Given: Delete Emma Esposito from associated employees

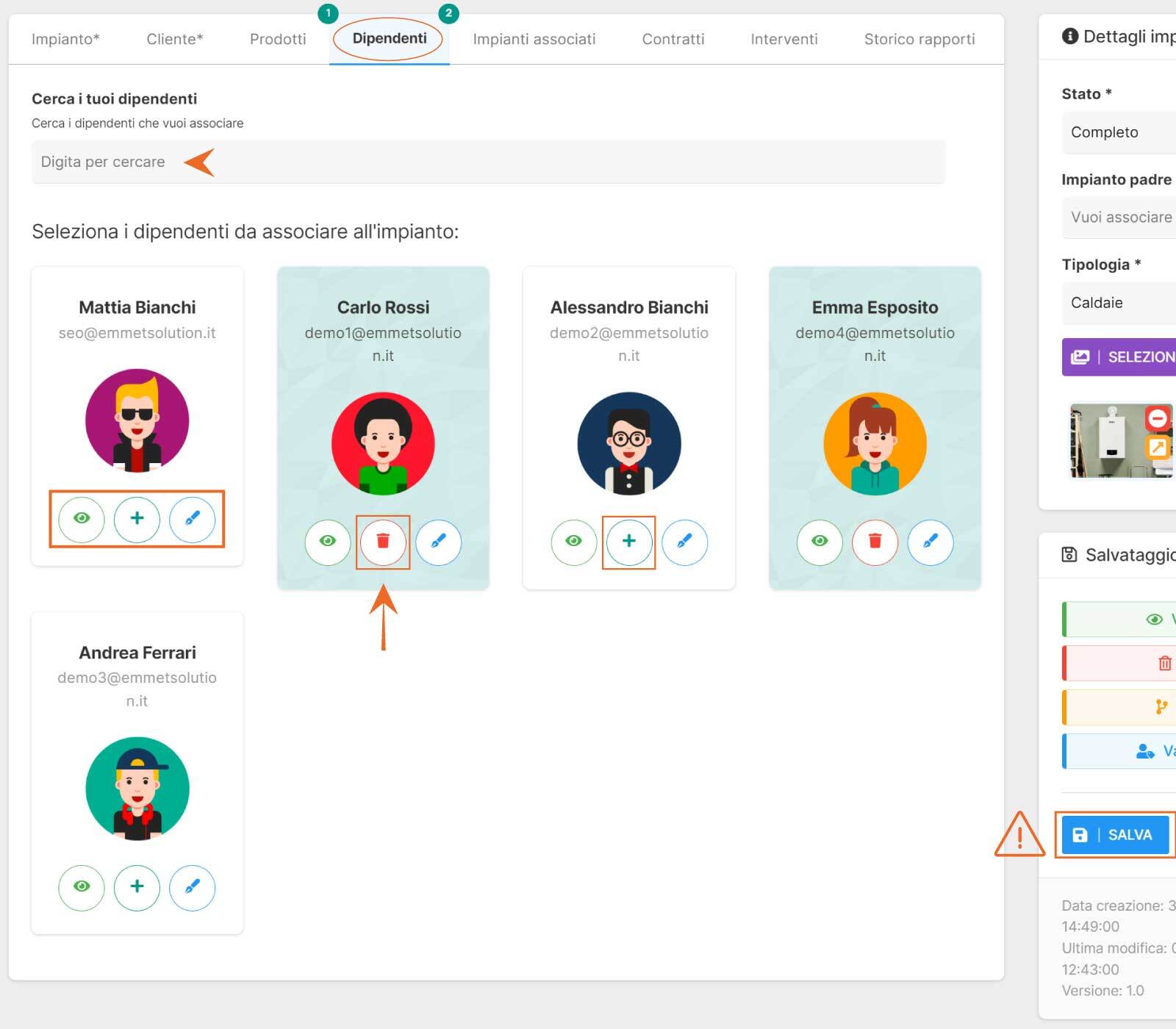Looking at the screenshot, I should tap(875, 541).
